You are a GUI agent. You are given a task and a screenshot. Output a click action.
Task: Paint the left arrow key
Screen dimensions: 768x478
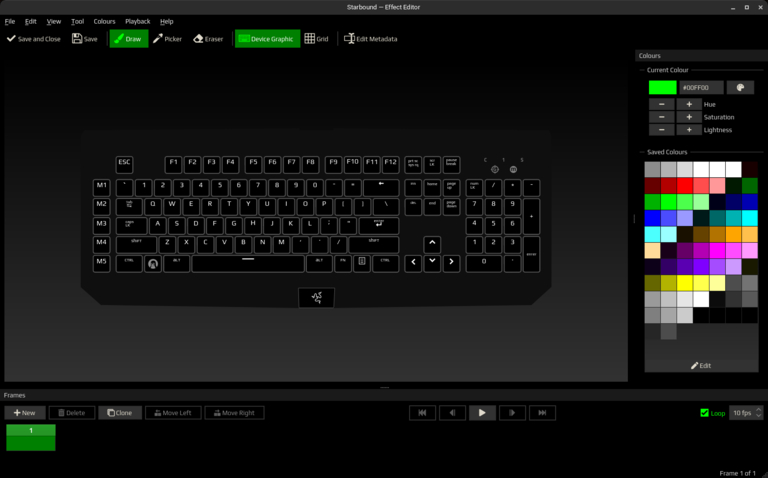[413, 263]
